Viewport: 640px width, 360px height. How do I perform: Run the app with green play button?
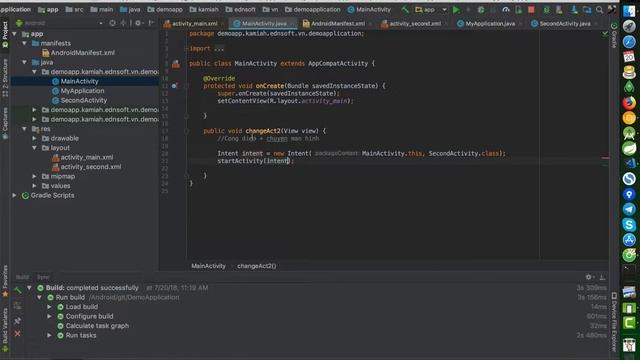pos(456,9)
